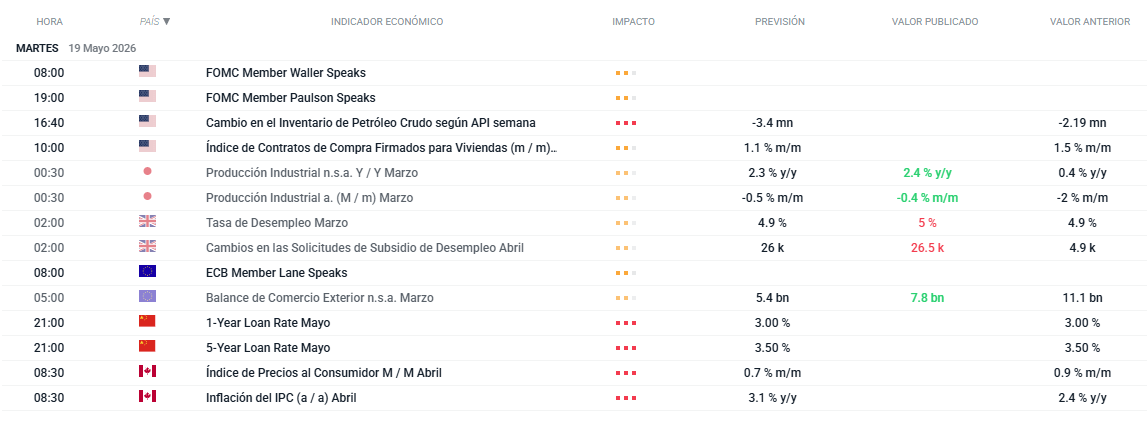Click the EU flag beside ECB Member Lane Speaks
1147x424 pixels.
point(147,271)
